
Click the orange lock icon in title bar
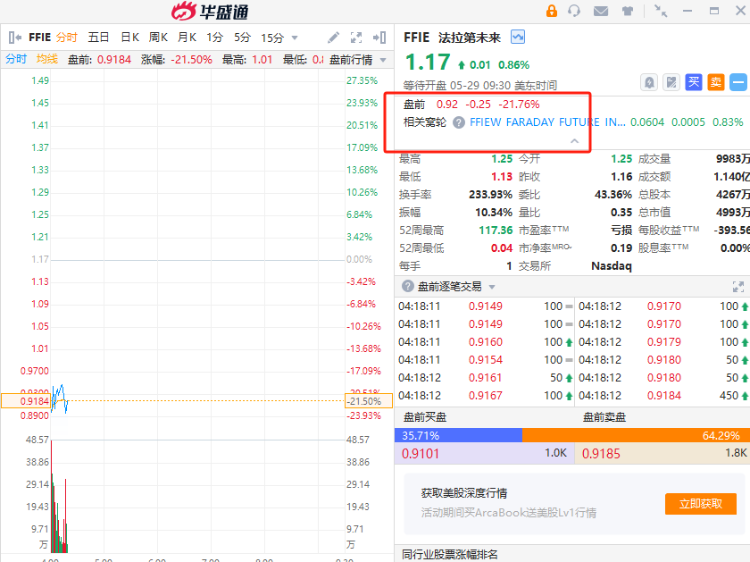(551, 11)
